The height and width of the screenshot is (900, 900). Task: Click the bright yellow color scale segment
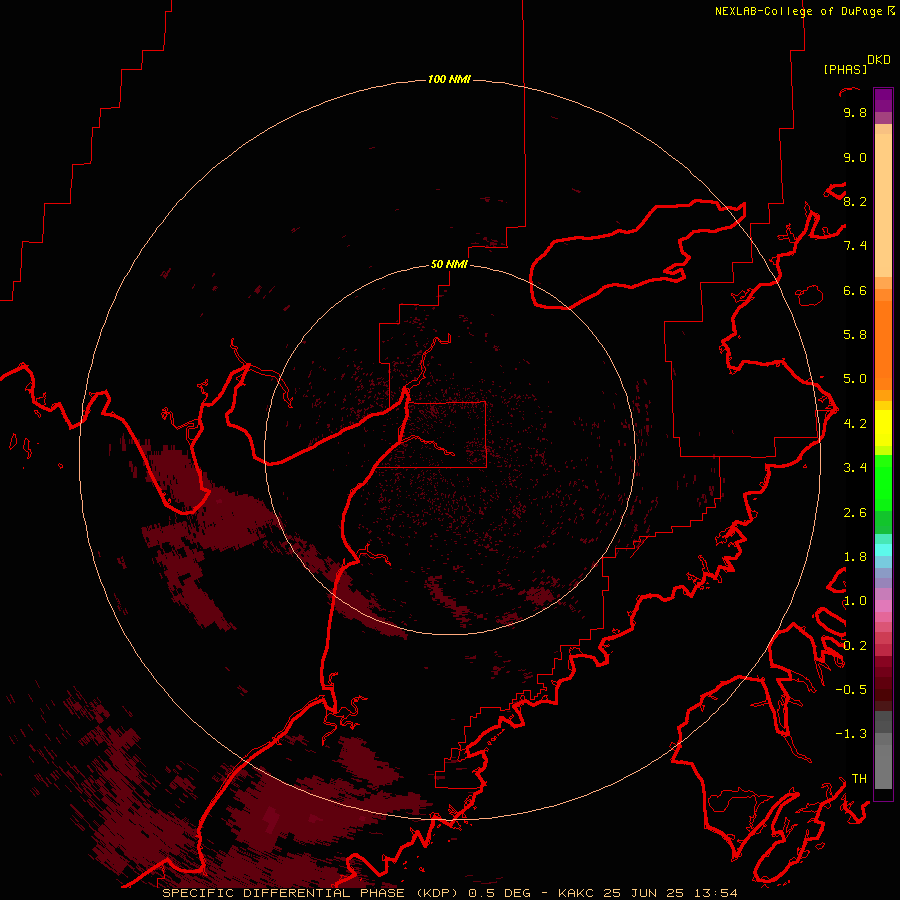pos(883,428)
